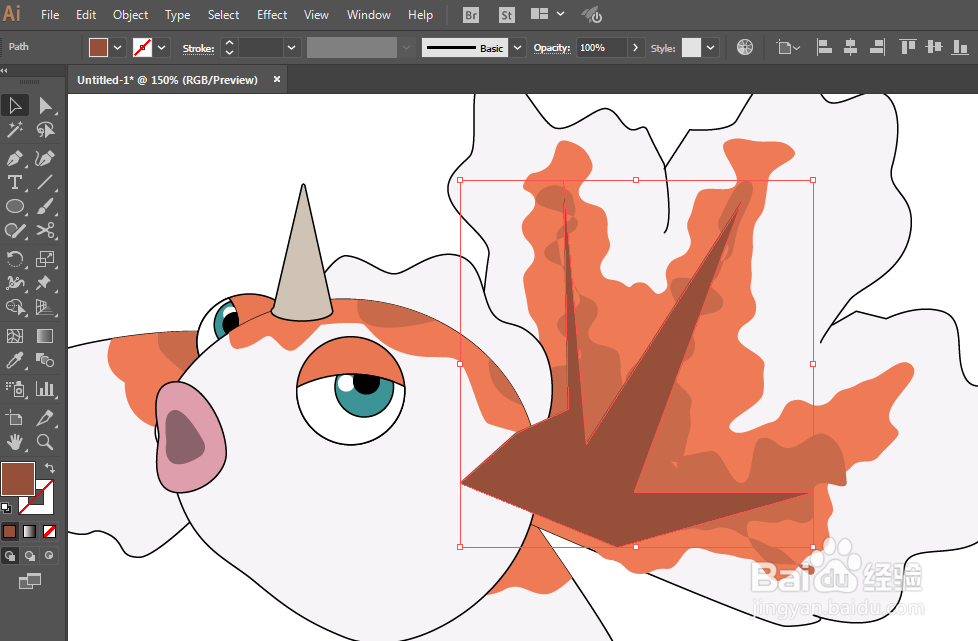Open Adobe Bridge with Br button
Viewport: 978px width, 641px height.
click(x=471, y=15)
